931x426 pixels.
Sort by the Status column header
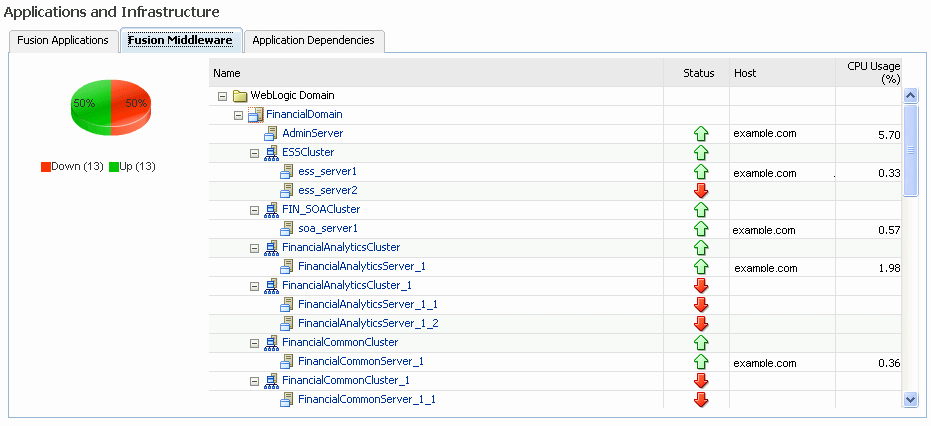698,73
